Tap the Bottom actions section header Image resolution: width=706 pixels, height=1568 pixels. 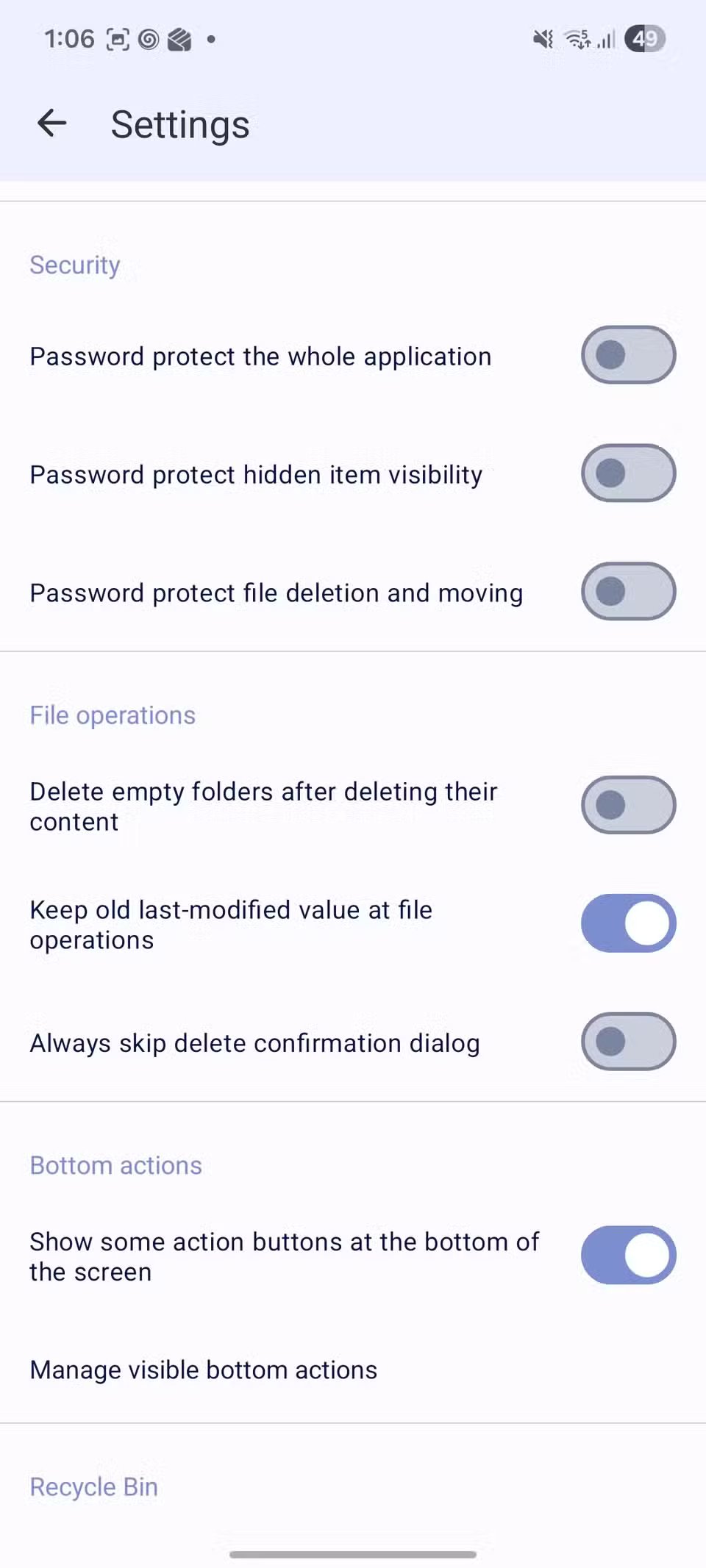(115, 1164)
